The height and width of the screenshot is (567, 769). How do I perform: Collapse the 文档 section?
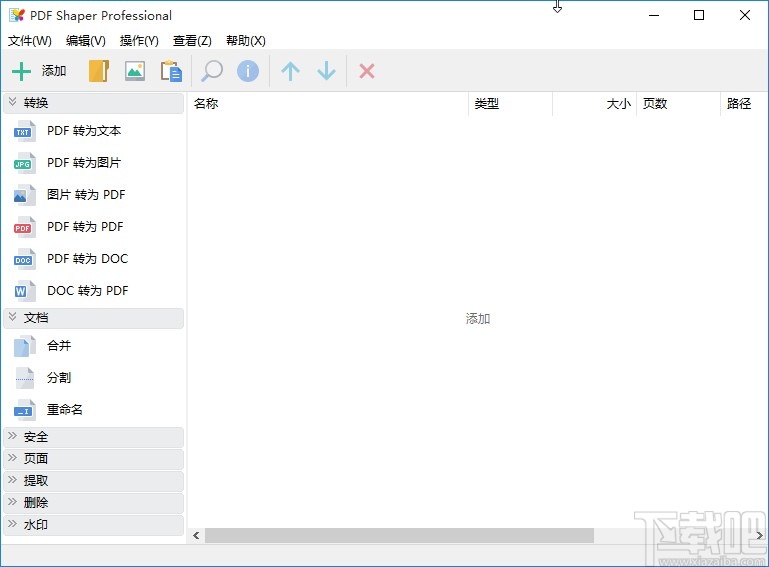pos(93,318)
